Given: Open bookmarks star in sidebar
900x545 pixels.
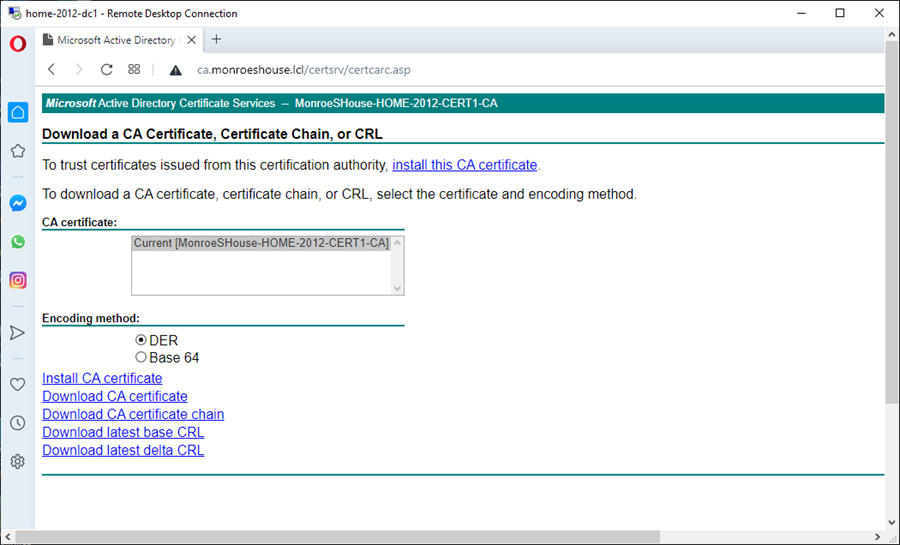Looking at the screenshot, I should 18,151.
